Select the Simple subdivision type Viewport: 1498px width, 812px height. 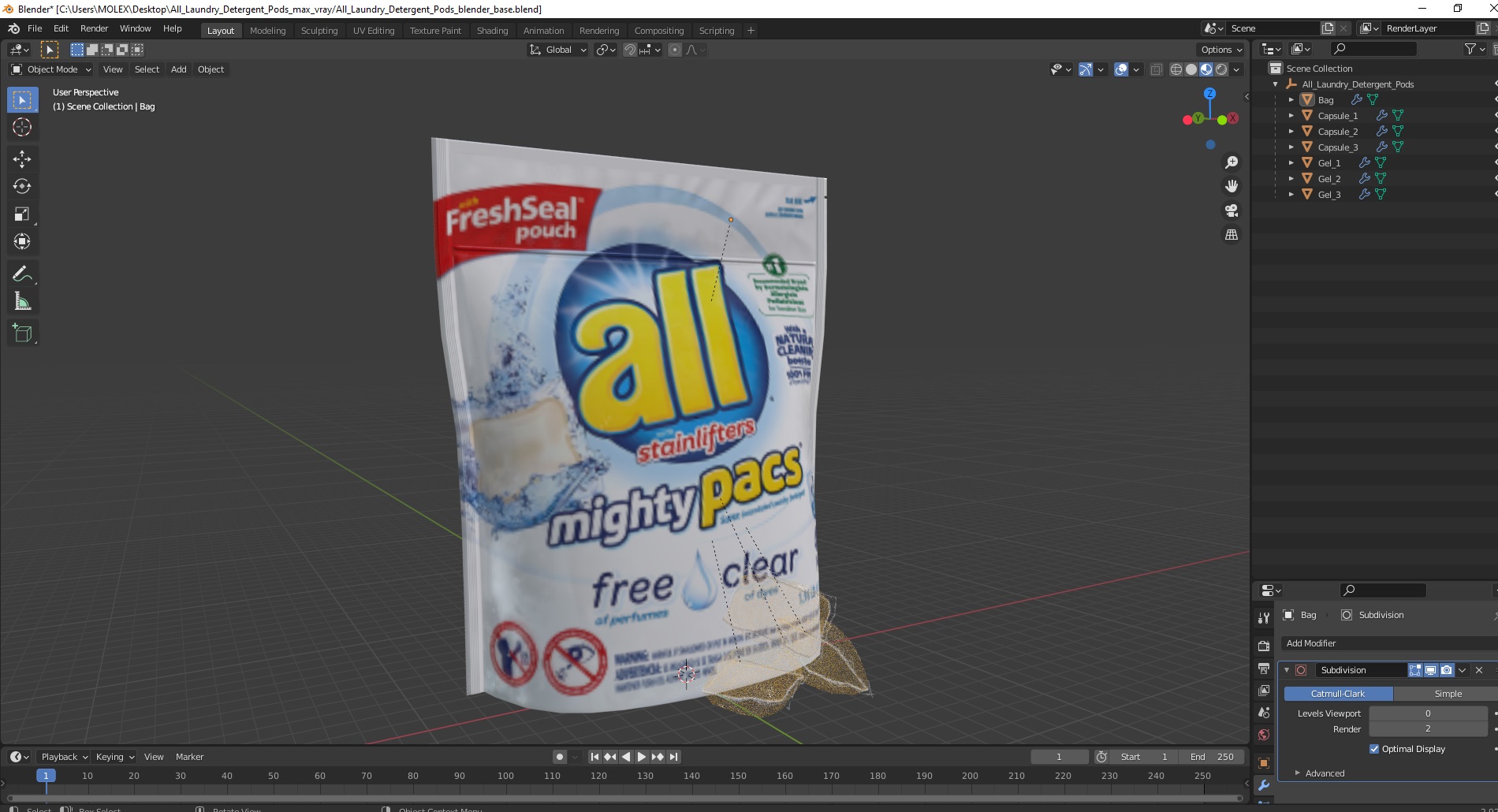pyautogui.click(x=1448, y=694)
